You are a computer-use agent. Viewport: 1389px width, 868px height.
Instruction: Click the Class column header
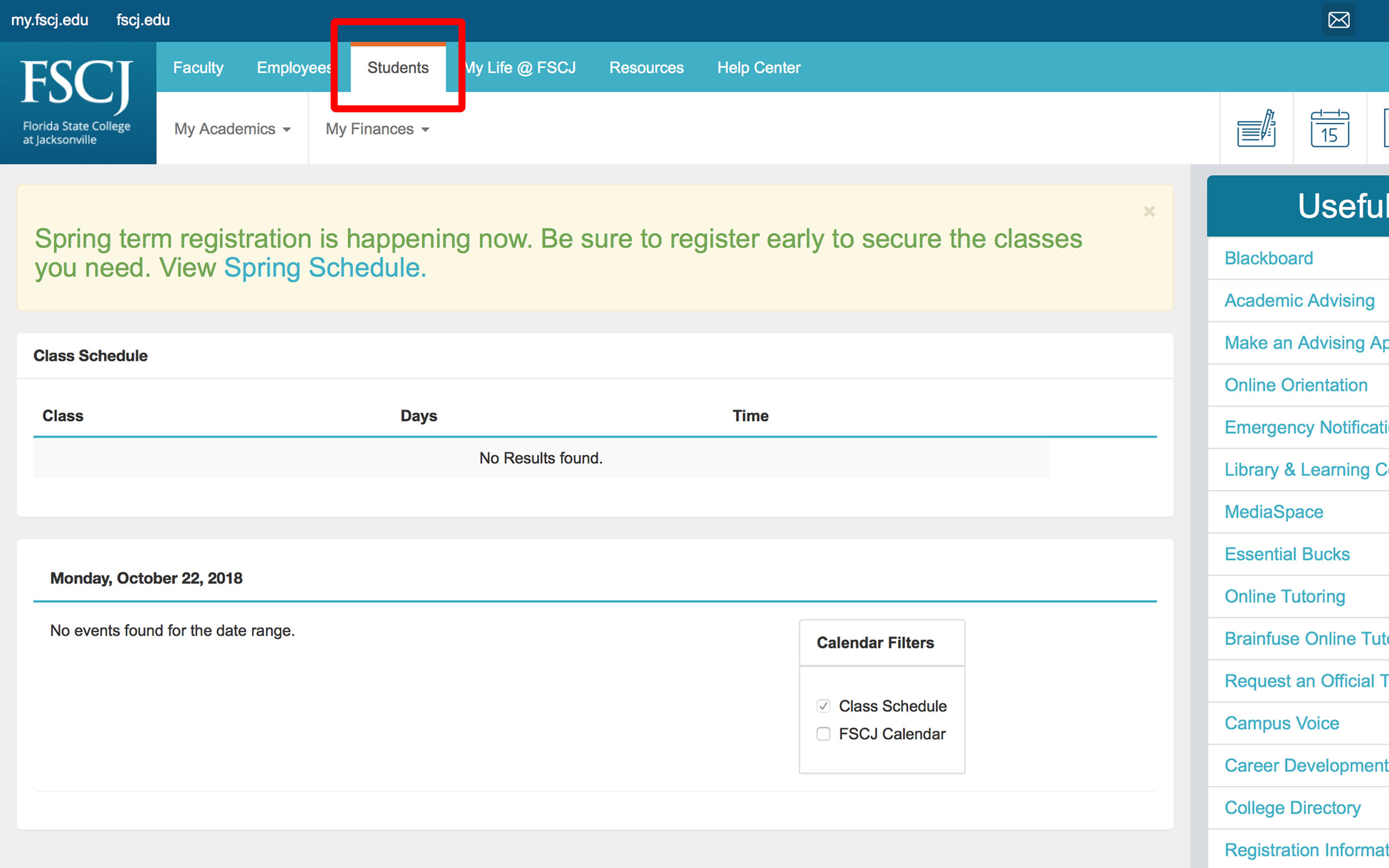point(63,415)
